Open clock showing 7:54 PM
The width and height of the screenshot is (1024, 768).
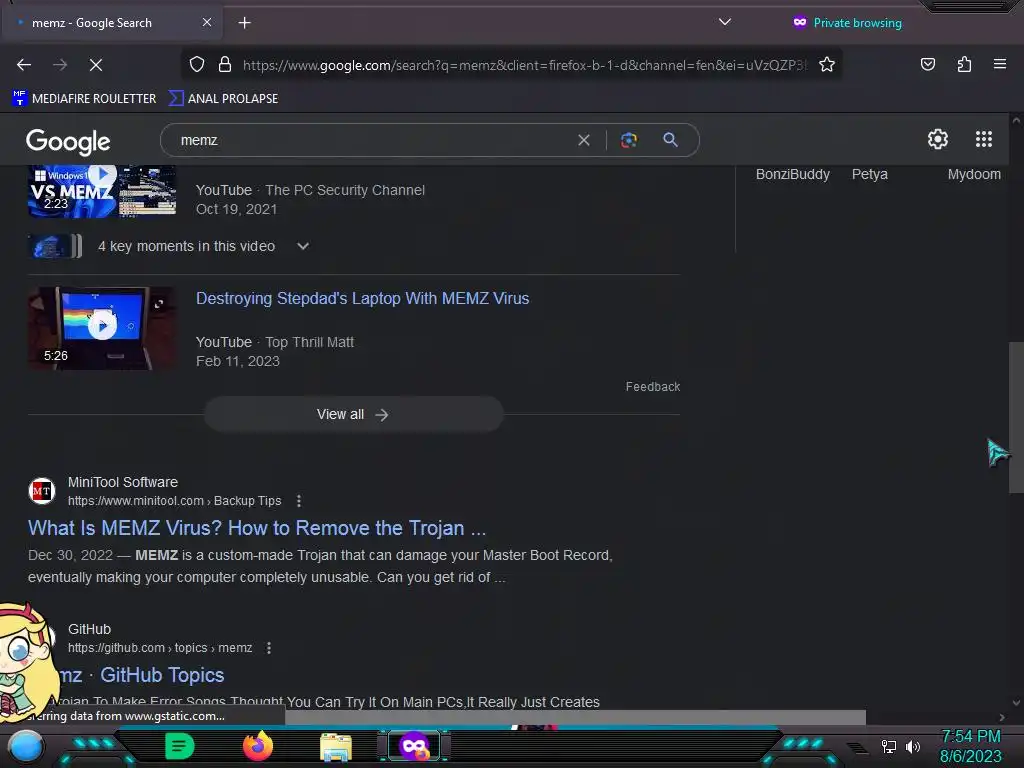(x=970, y=737)
